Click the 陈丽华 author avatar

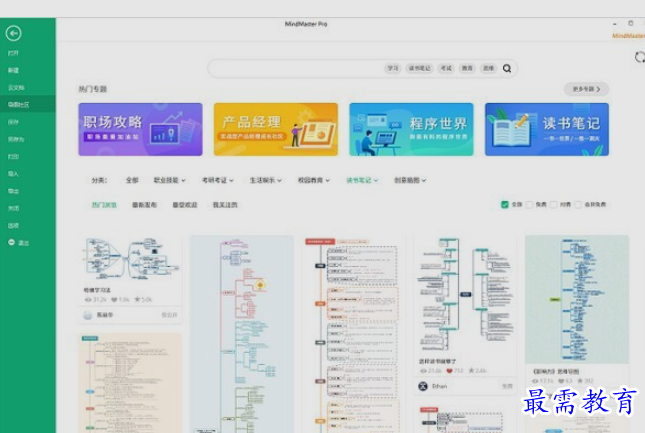coord(88,315)
